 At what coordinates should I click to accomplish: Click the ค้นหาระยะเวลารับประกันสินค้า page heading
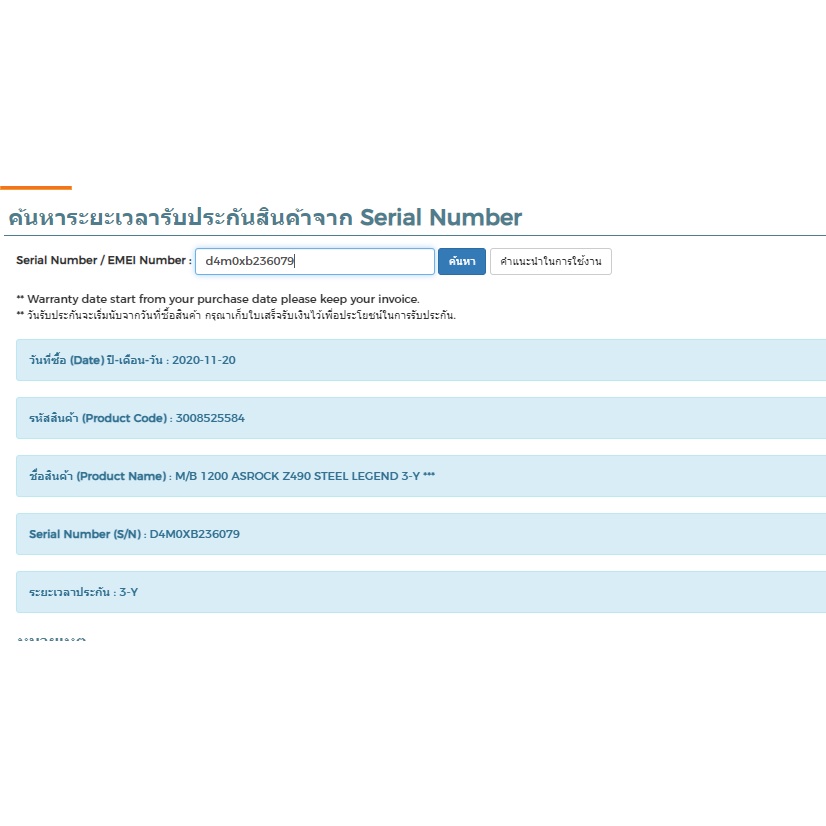[x=265, y=217]
